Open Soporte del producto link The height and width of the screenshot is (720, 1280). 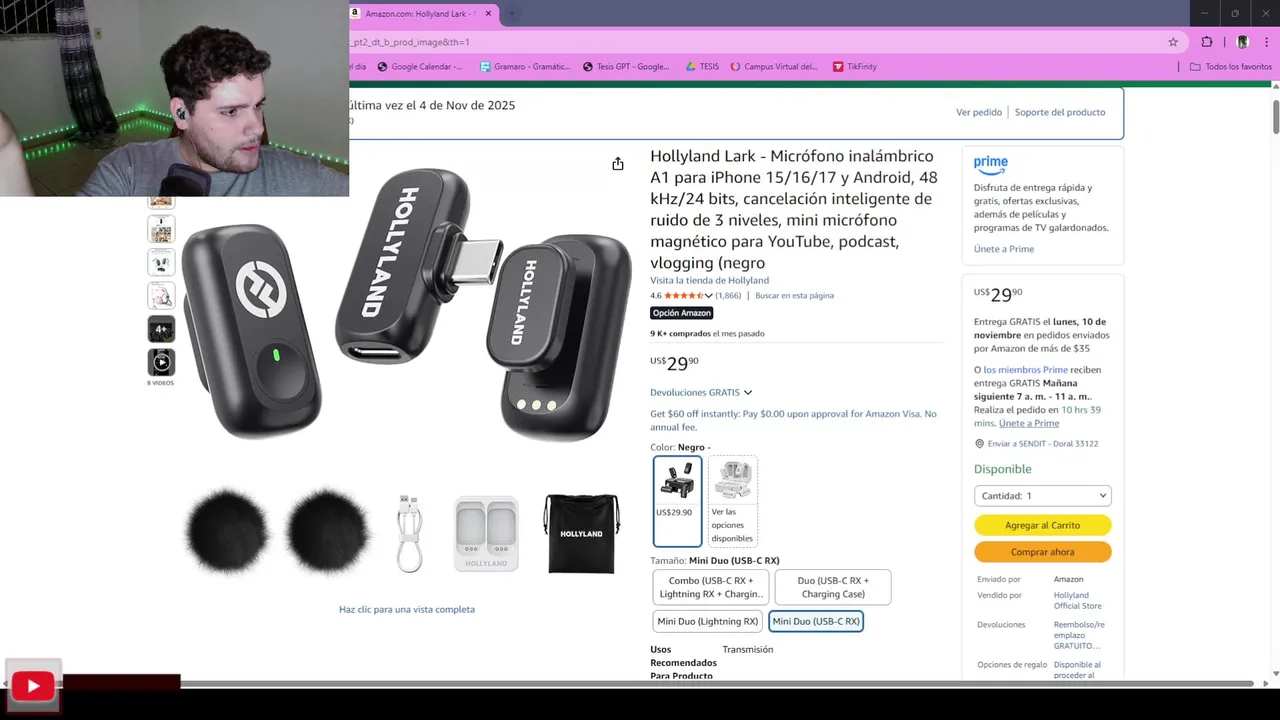(1060, 112)
